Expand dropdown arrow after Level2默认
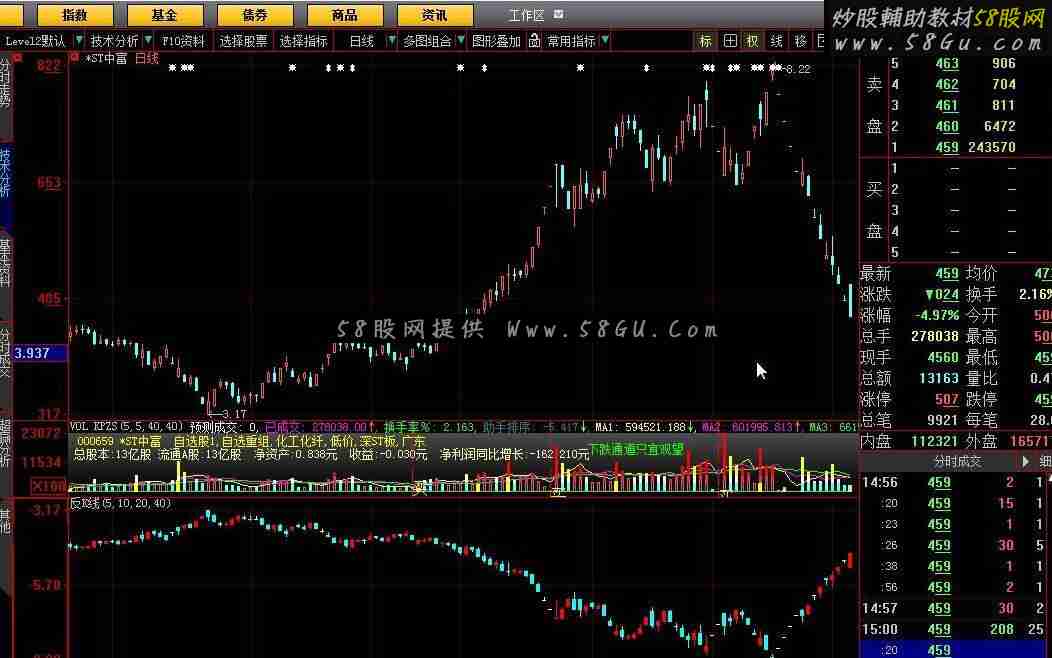1052x658 pixels. 78,41
